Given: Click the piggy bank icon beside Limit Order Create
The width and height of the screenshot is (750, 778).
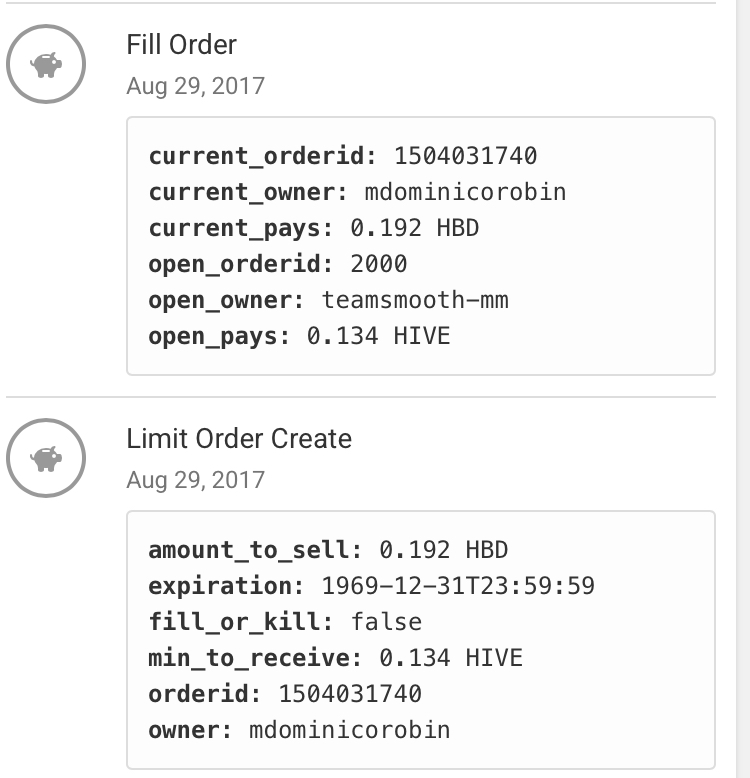Looking at the screenshot, I should pos(46,458).
